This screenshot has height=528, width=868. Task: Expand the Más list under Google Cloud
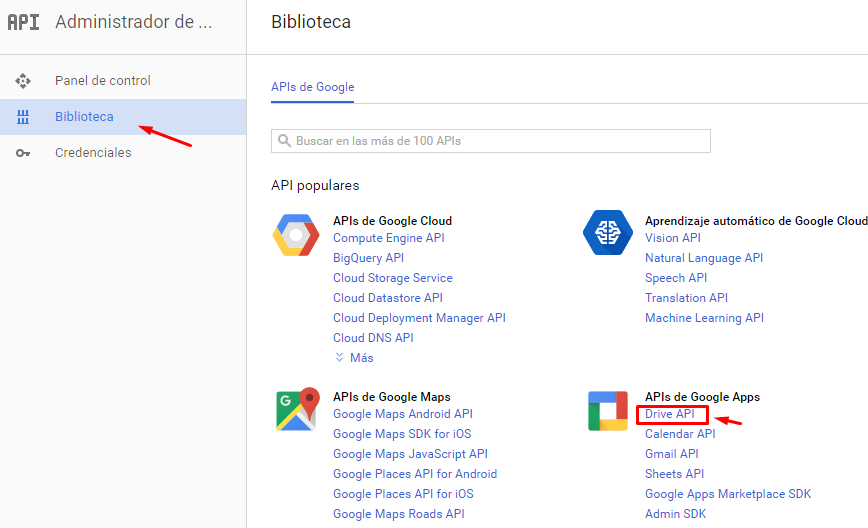point(354,358)
